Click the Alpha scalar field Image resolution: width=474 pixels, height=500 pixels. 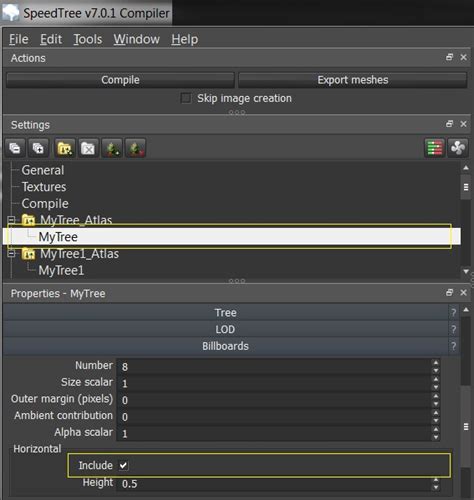tap(274, 434)
